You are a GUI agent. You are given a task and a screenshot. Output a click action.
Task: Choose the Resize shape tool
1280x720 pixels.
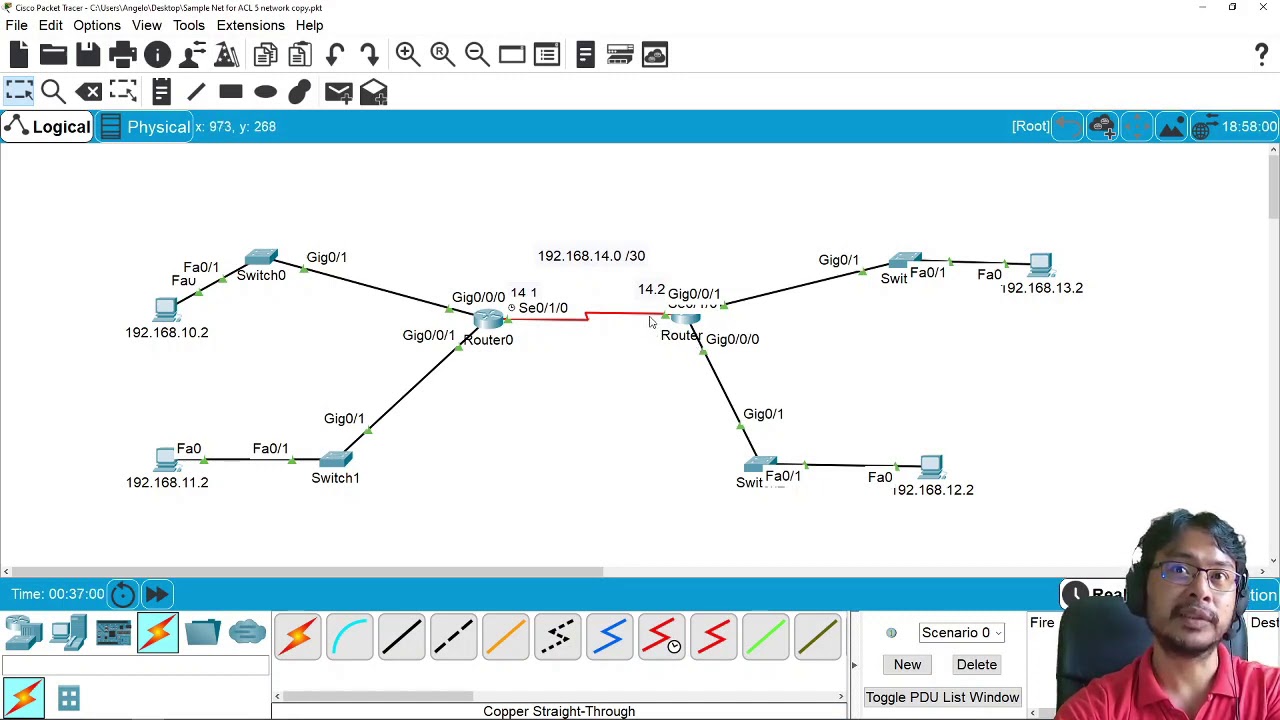[123, 93]
